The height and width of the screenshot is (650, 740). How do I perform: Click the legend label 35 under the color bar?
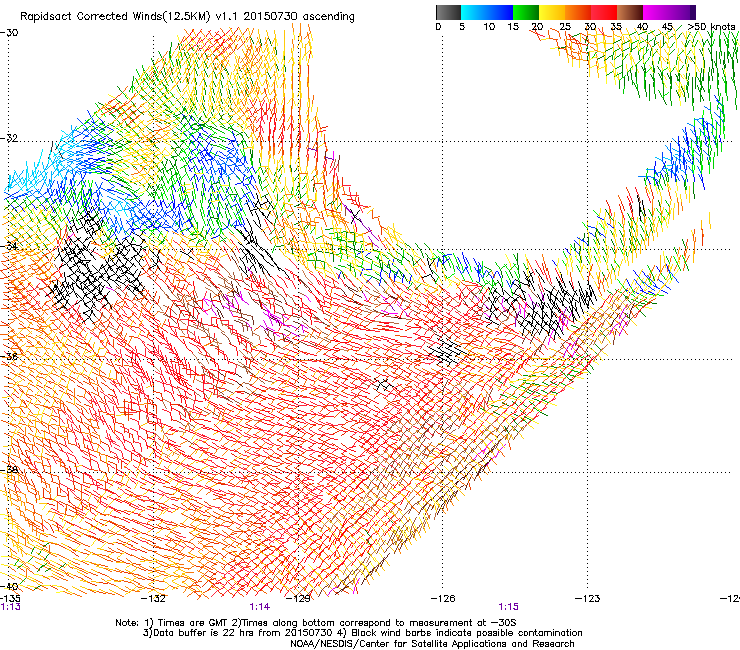point(616,27)
